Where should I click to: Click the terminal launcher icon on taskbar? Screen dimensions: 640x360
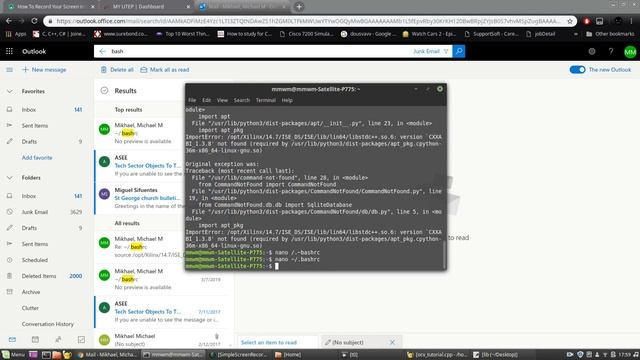[x=46, y=355]
